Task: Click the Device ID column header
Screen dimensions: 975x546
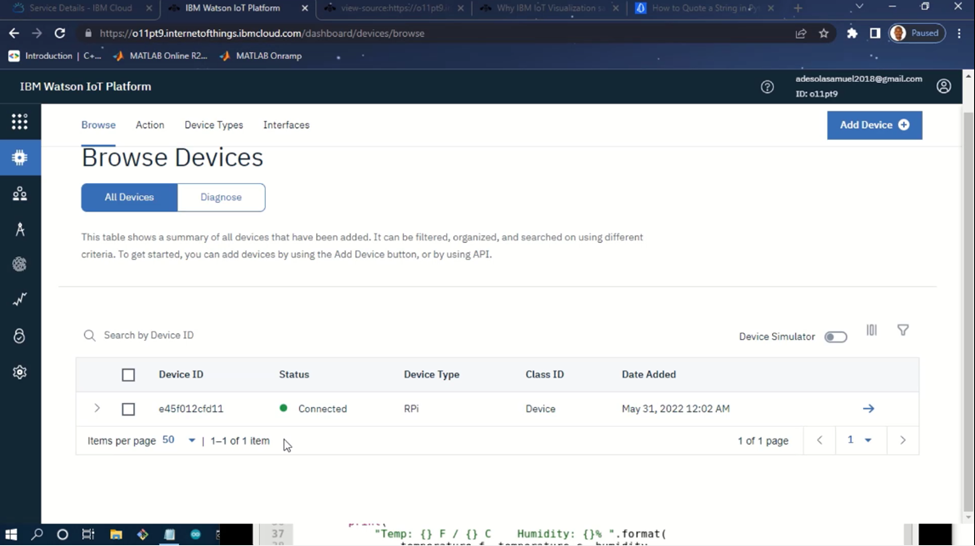Action: tap(181, 374)
